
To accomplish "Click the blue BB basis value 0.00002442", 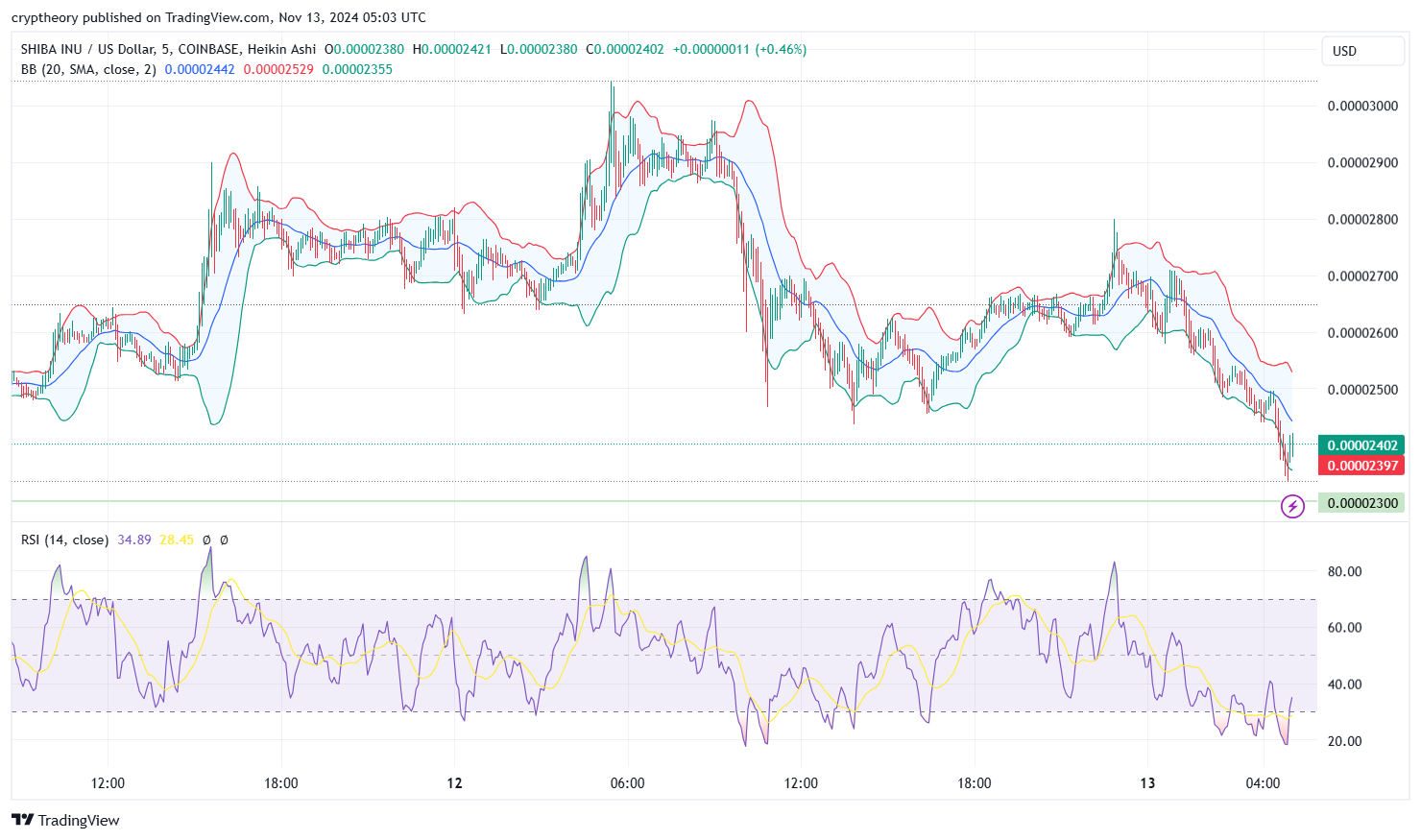I will click(x=200, y=69).
